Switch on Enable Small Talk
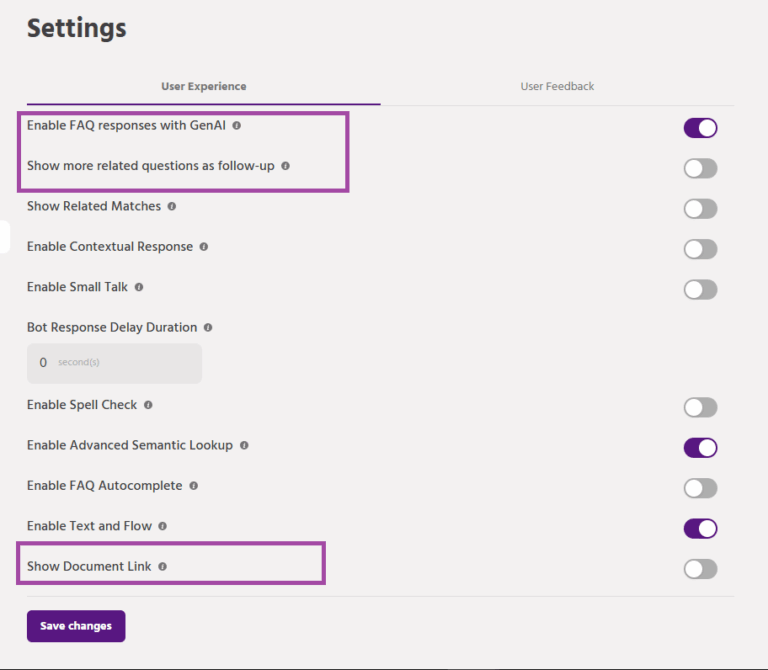Screen dimensions: 768x670 coord(700,290)
